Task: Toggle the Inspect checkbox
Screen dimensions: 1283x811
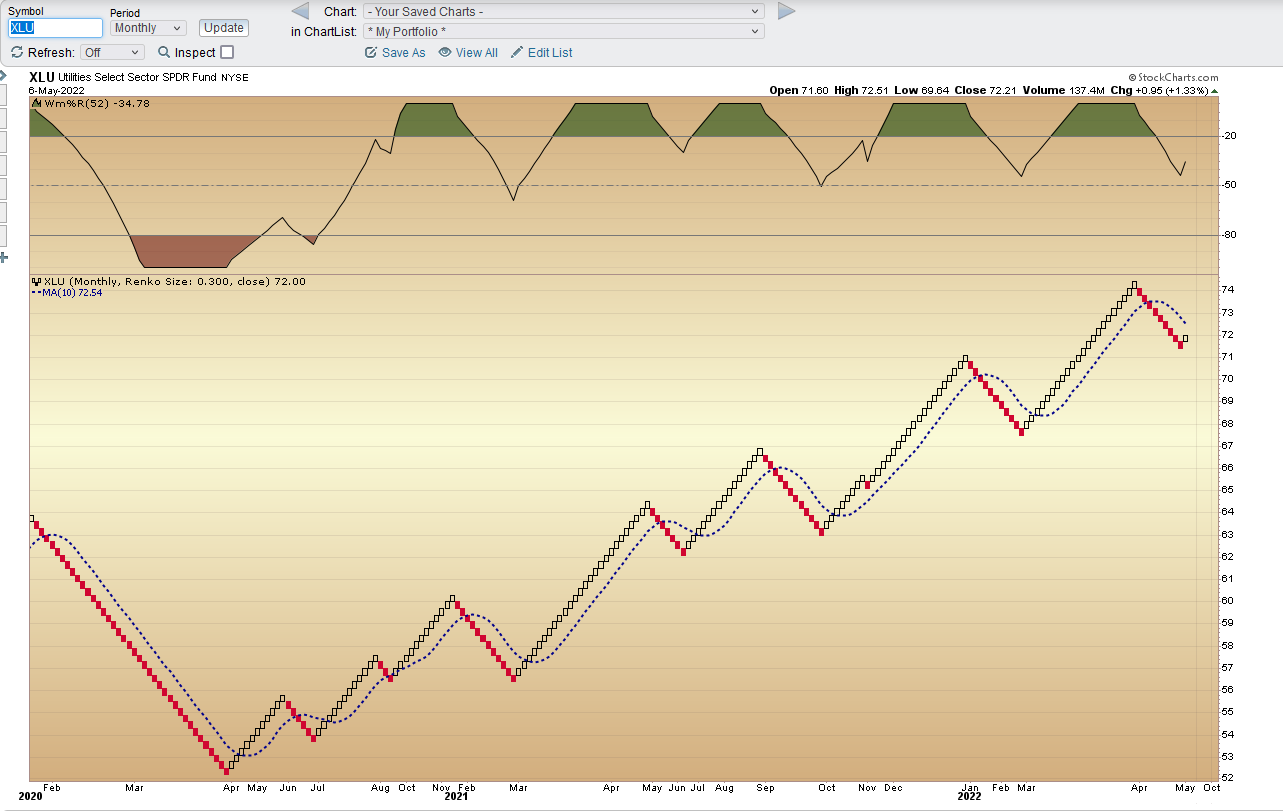Action: pos(227,52)
